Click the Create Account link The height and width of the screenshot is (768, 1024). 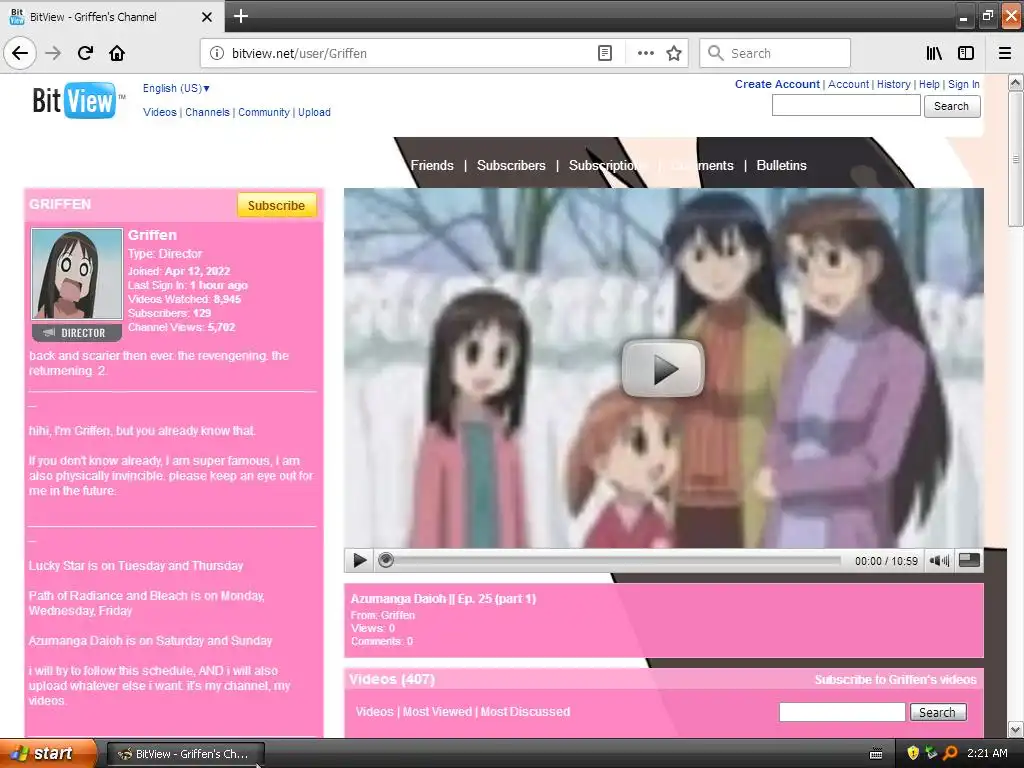[777, 84]
